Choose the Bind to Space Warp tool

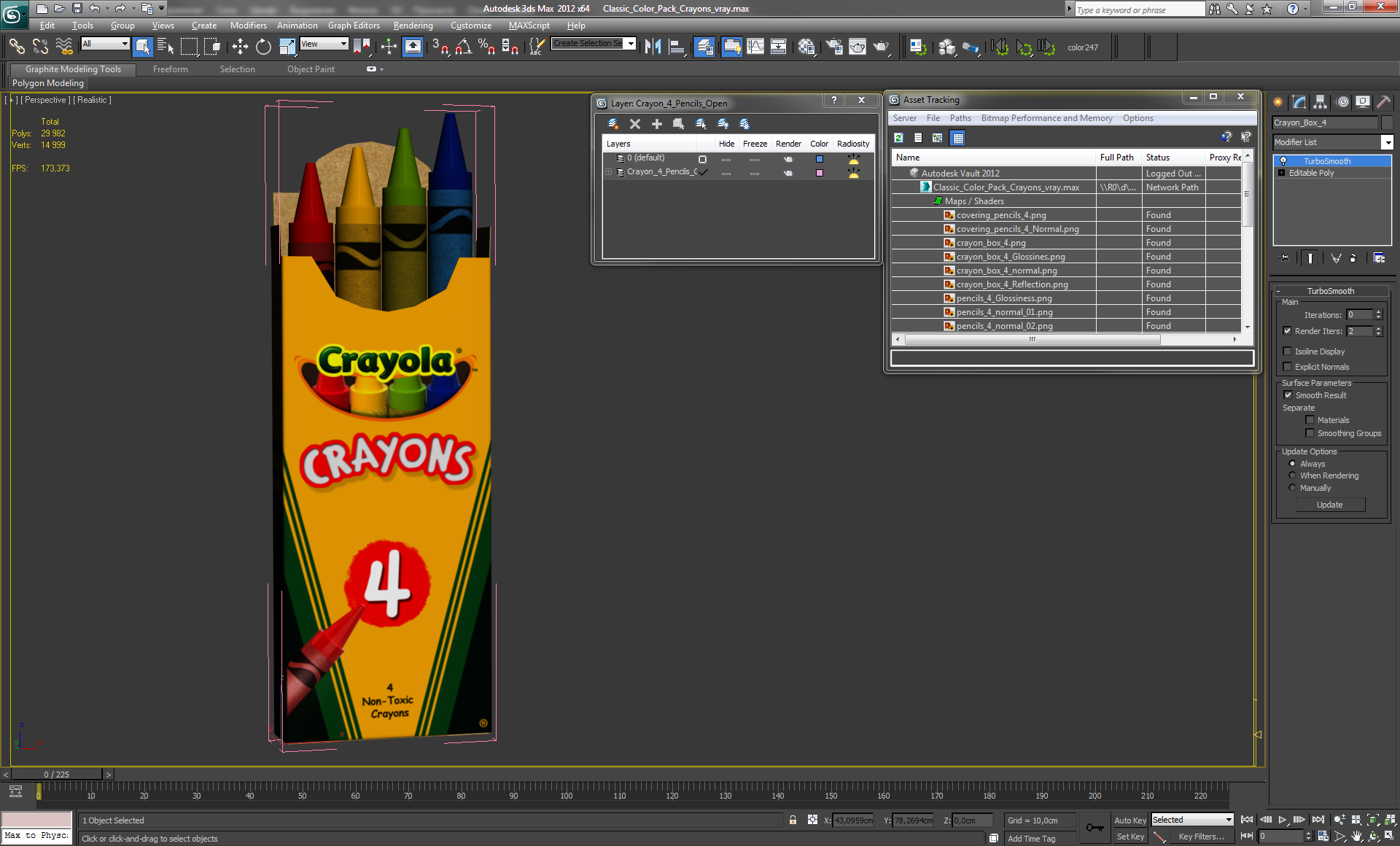(x=64, y=47)
